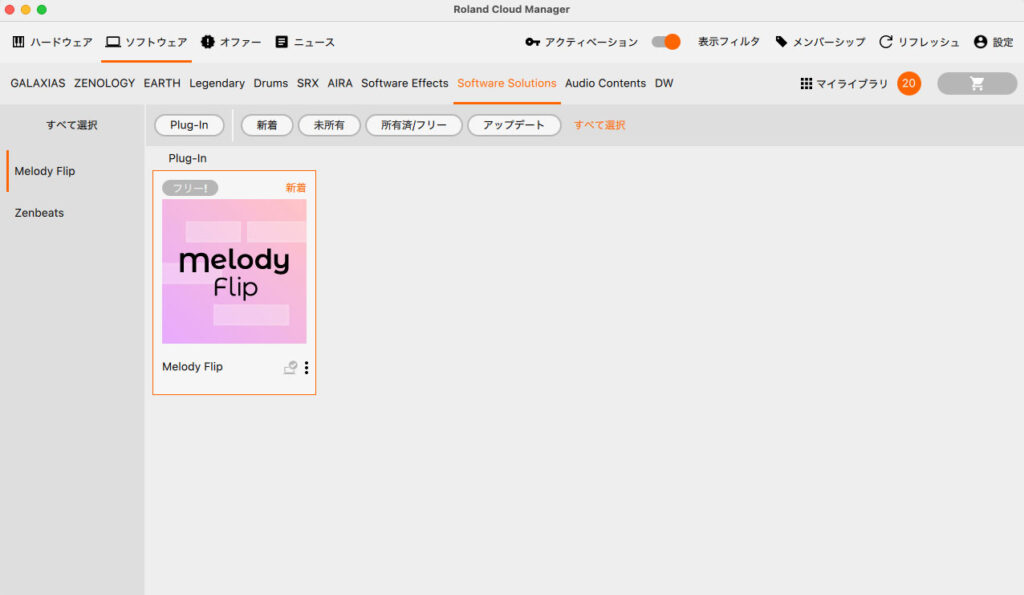
Task: Select Zenbeats in the sidebar
Action: (39, 213)
